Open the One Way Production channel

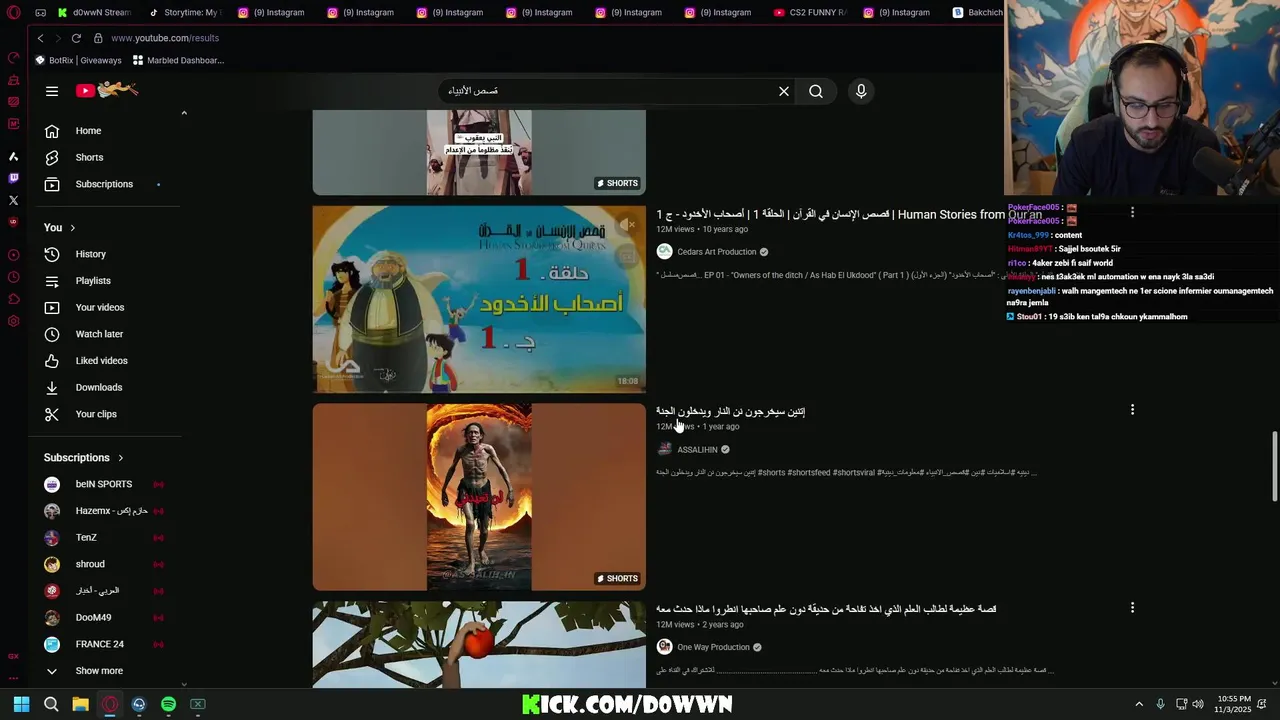713,647
